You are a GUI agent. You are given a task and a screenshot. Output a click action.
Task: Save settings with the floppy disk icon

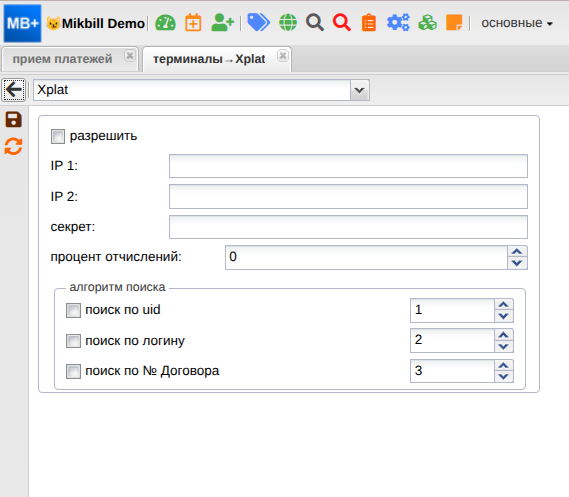(x=13, y=120)
